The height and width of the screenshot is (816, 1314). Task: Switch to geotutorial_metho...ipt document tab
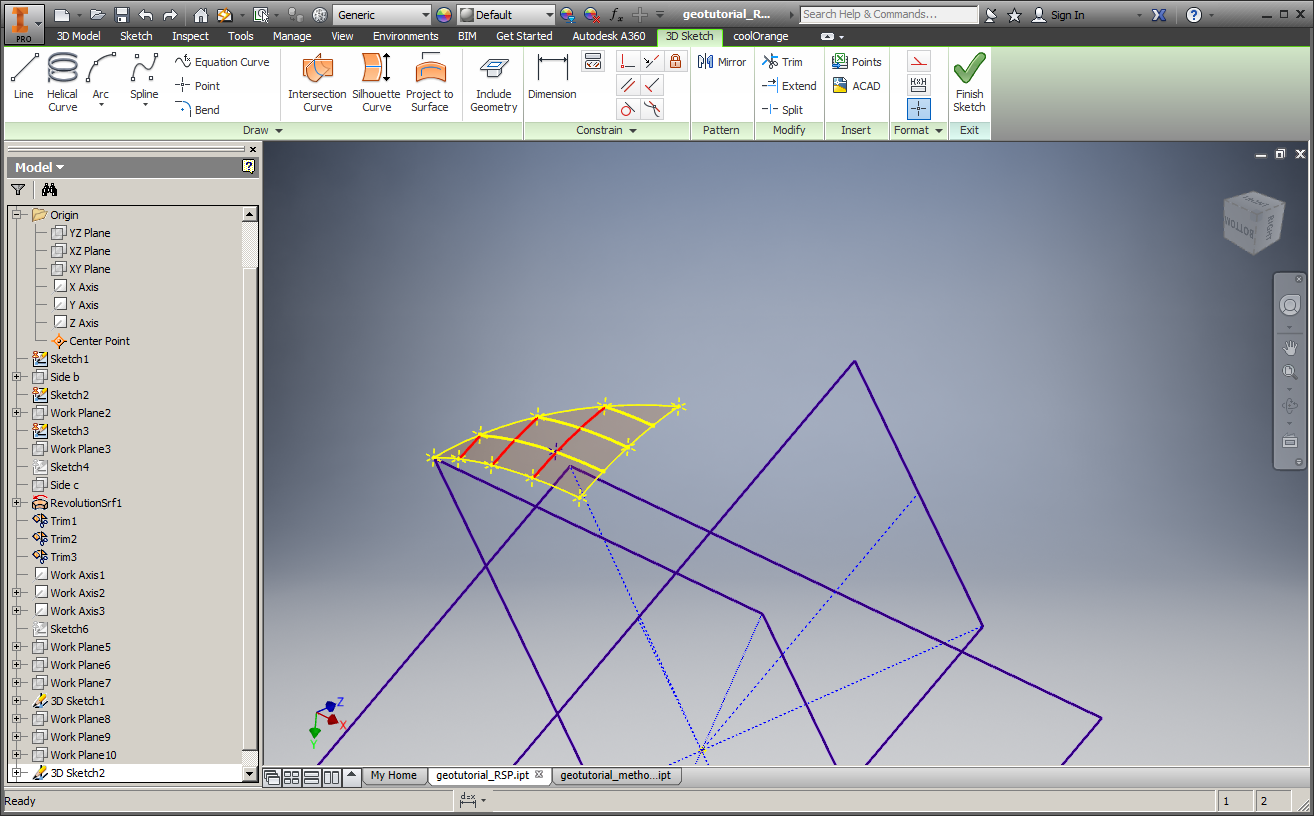(x=615, y=775)
